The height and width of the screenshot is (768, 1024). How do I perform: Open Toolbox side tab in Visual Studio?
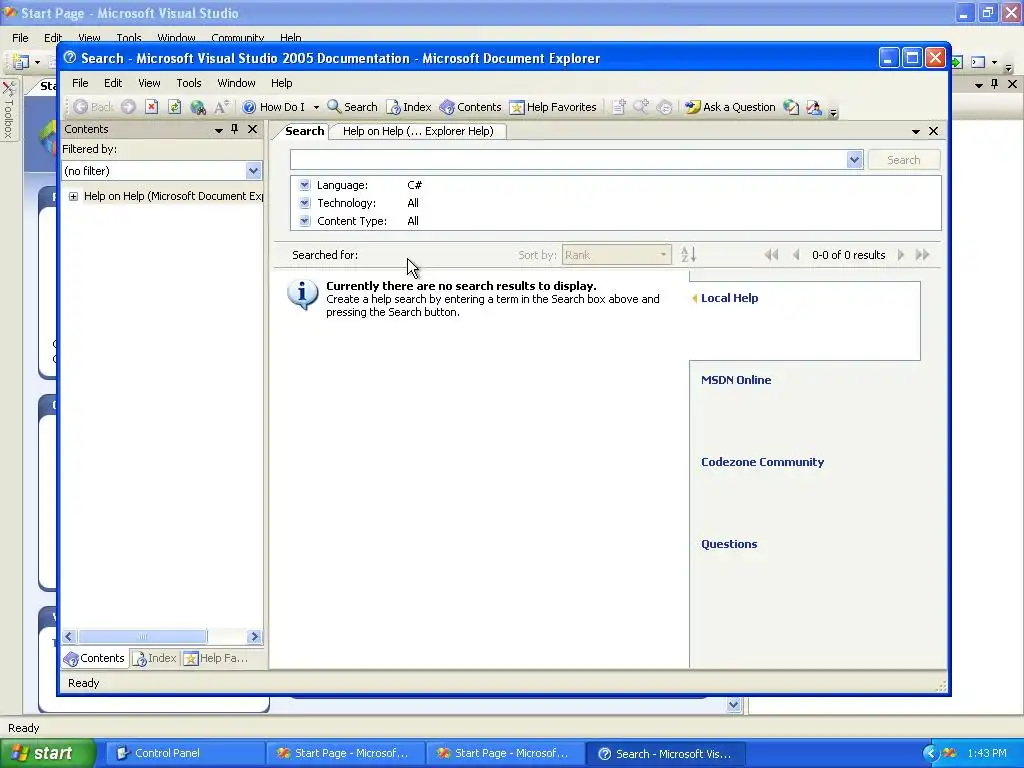pyautogui.click(x=8, y=110)
